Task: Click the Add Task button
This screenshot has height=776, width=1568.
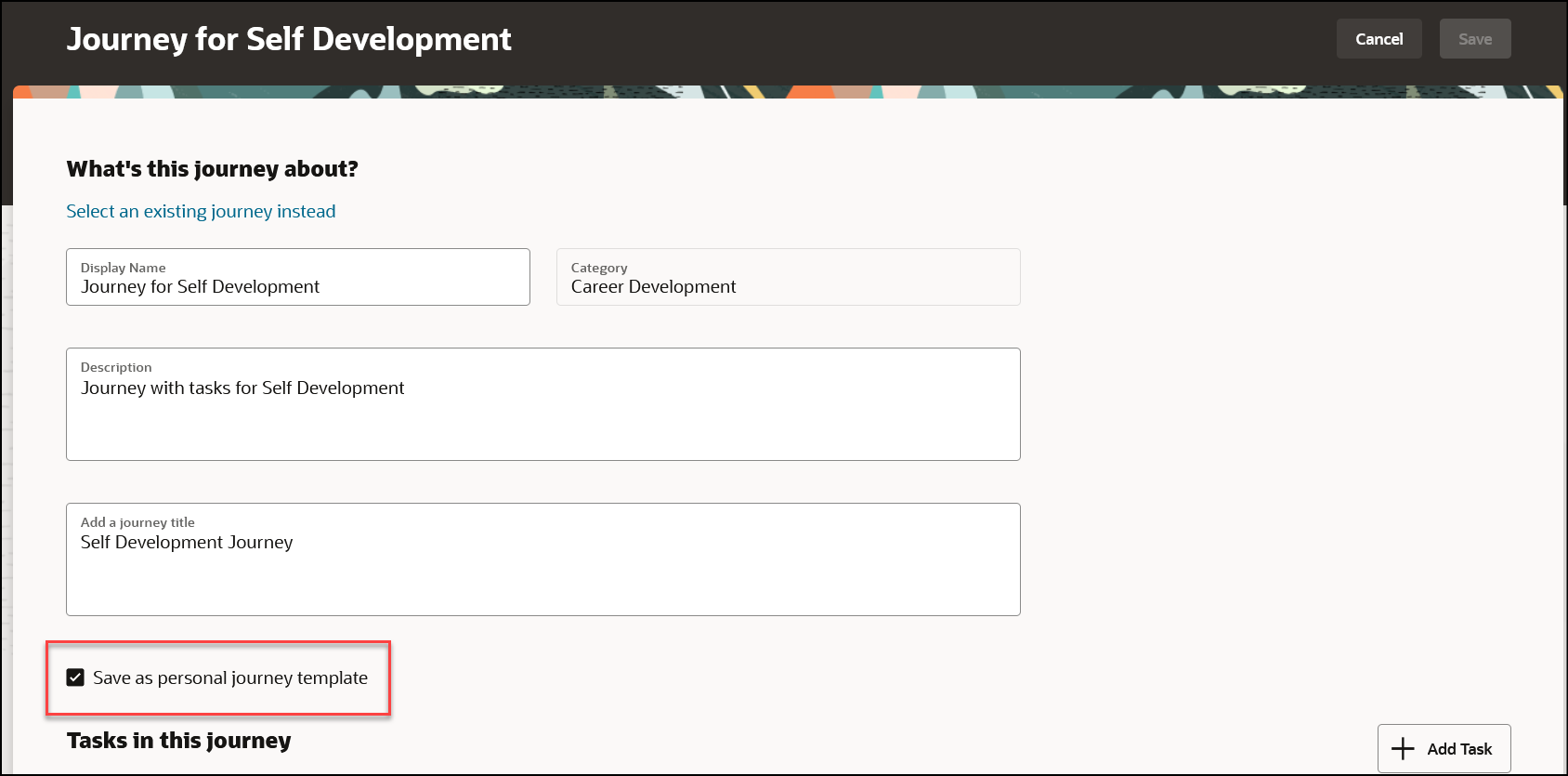Action: (x=1444, y=748)
